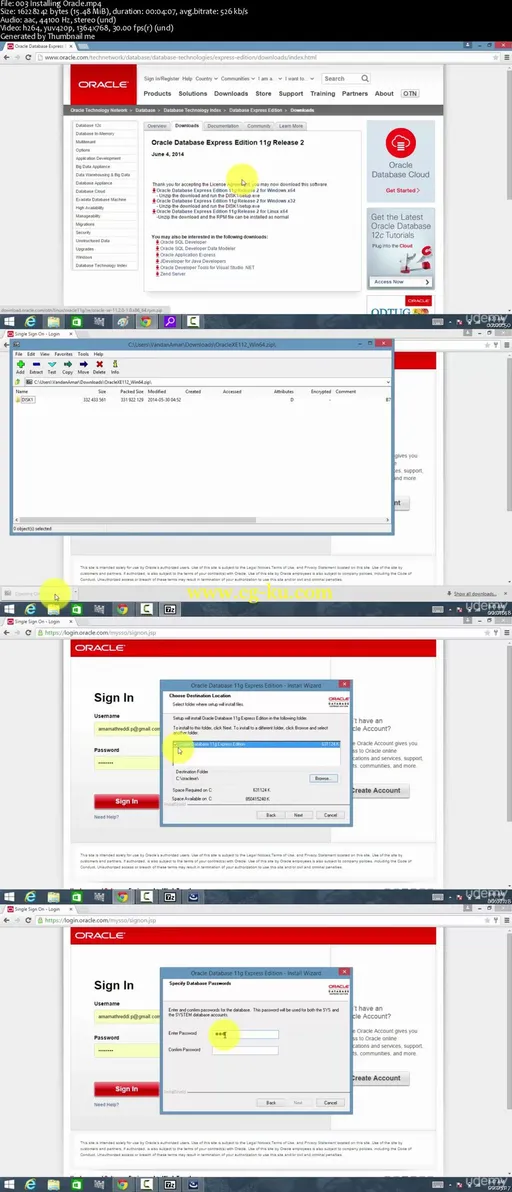Image resolution: width=512 pixels, height=1192 pixels.
Task: Click Browse button in Choose Destination Location dialog
Action: point(324,778)
